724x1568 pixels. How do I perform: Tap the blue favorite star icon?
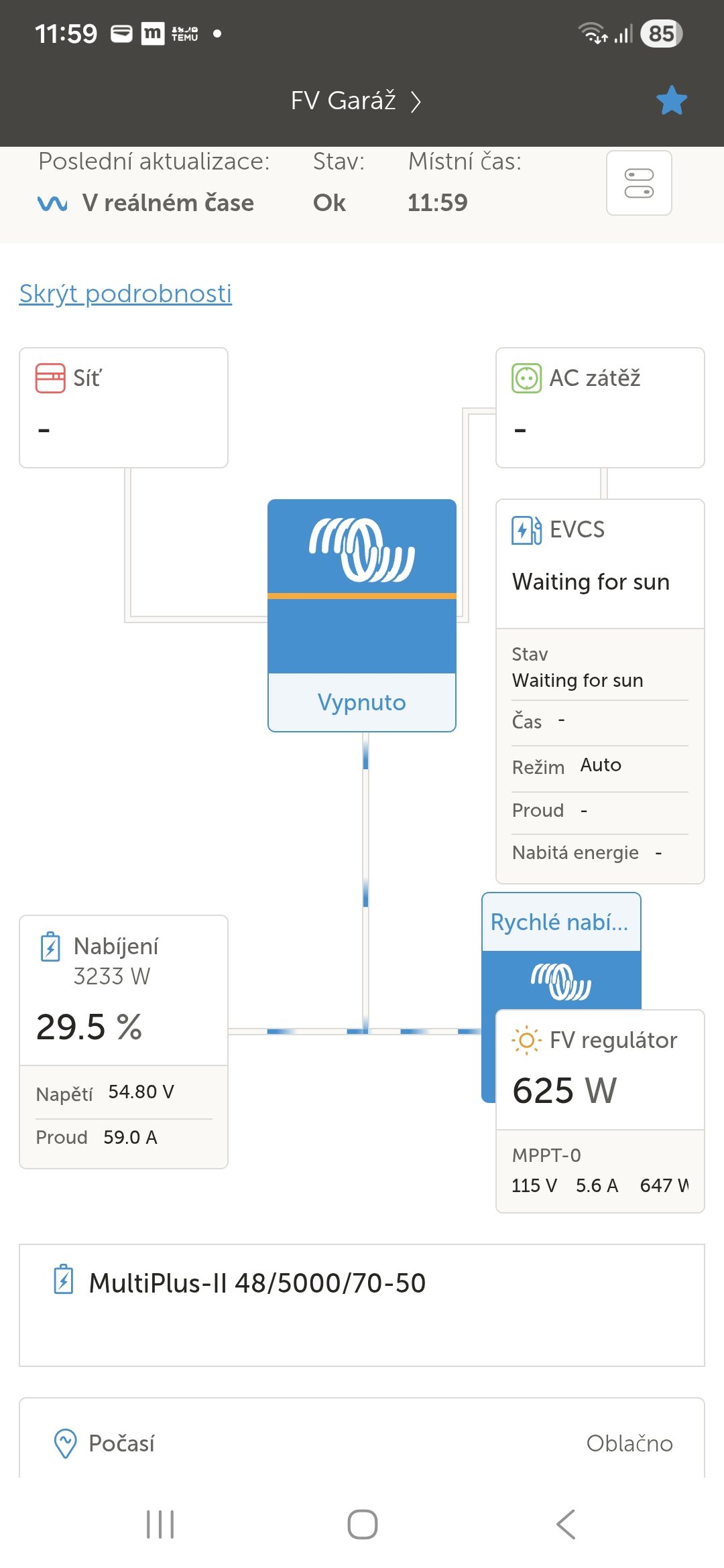671,101
